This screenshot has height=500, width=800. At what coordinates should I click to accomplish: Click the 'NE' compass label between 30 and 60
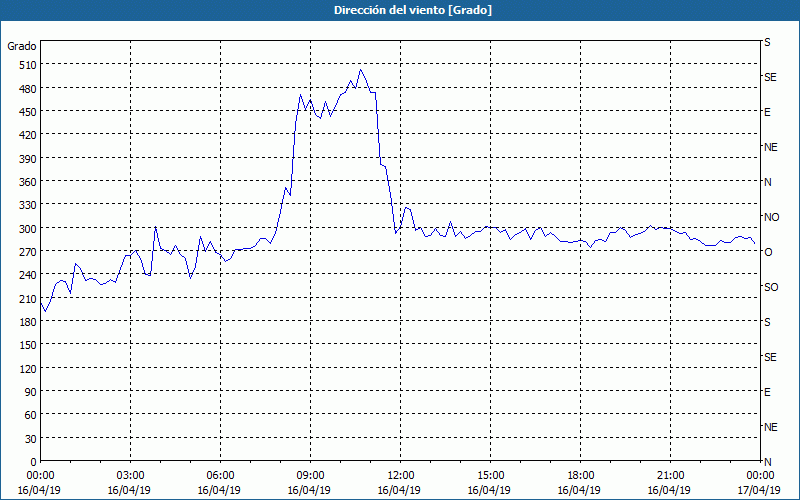tap(770, 427)
